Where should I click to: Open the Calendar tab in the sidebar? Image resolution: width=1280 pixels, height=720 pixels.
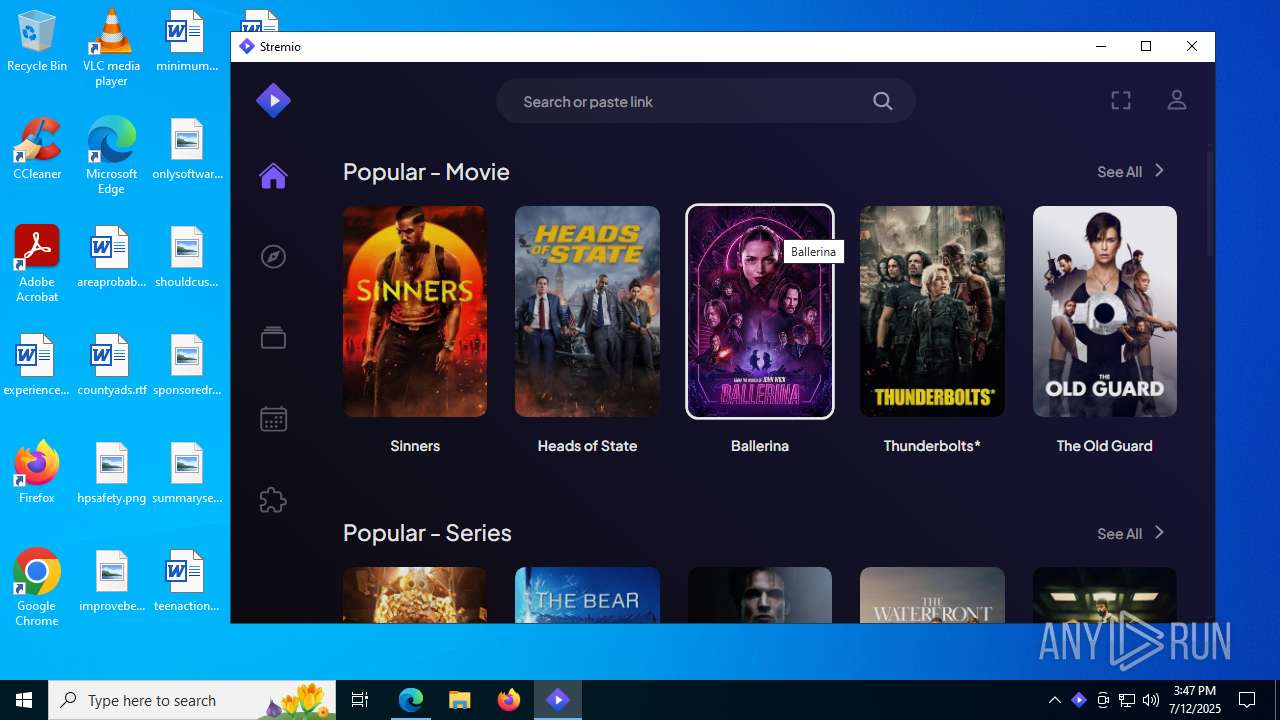tap(273, 419)
